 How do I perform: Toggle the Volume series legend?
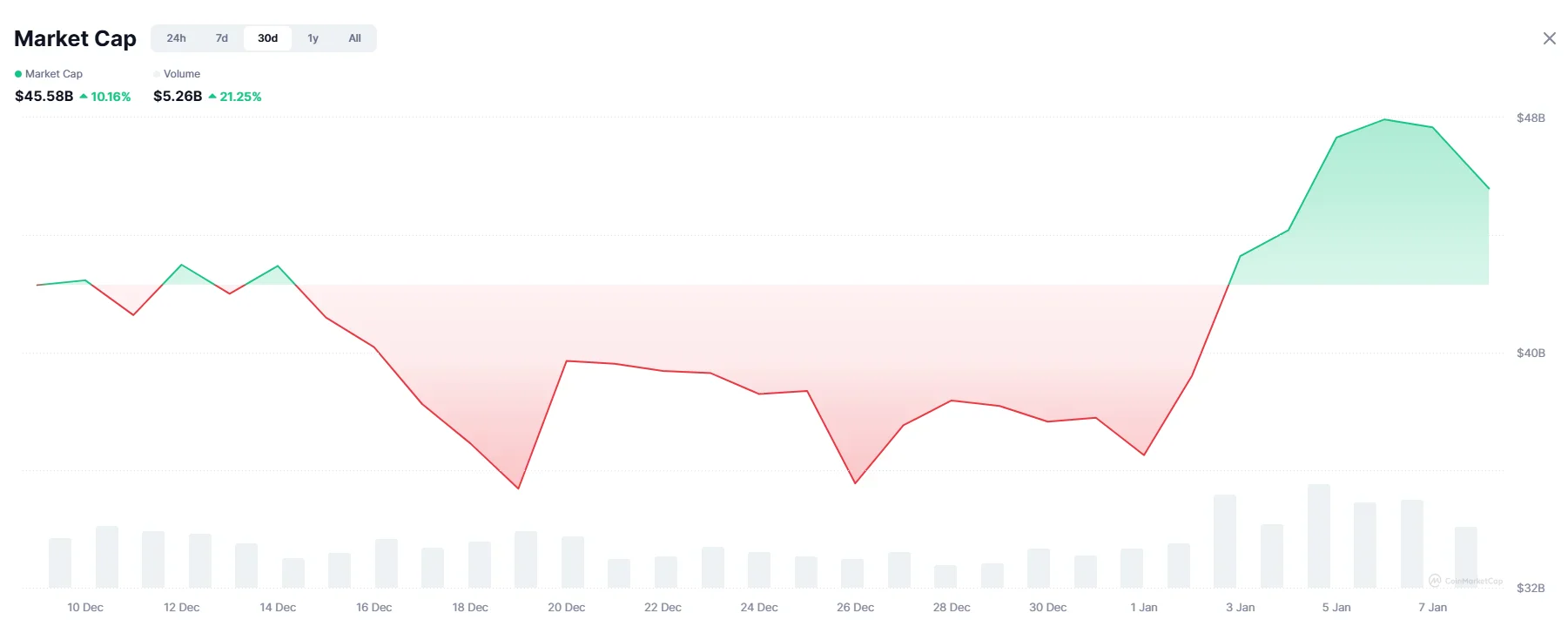click(181, 74)
